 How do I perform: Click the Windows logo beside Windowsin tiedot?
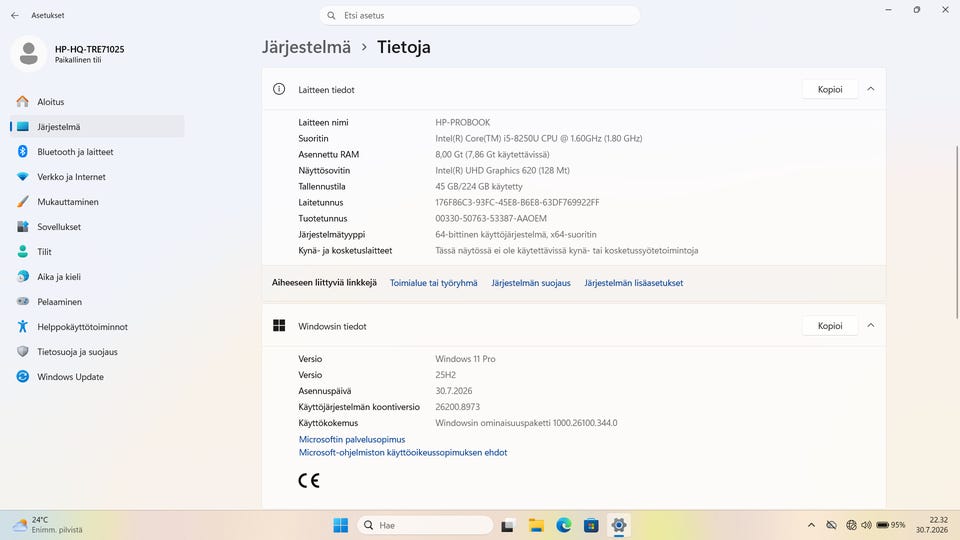coord(279,326)
